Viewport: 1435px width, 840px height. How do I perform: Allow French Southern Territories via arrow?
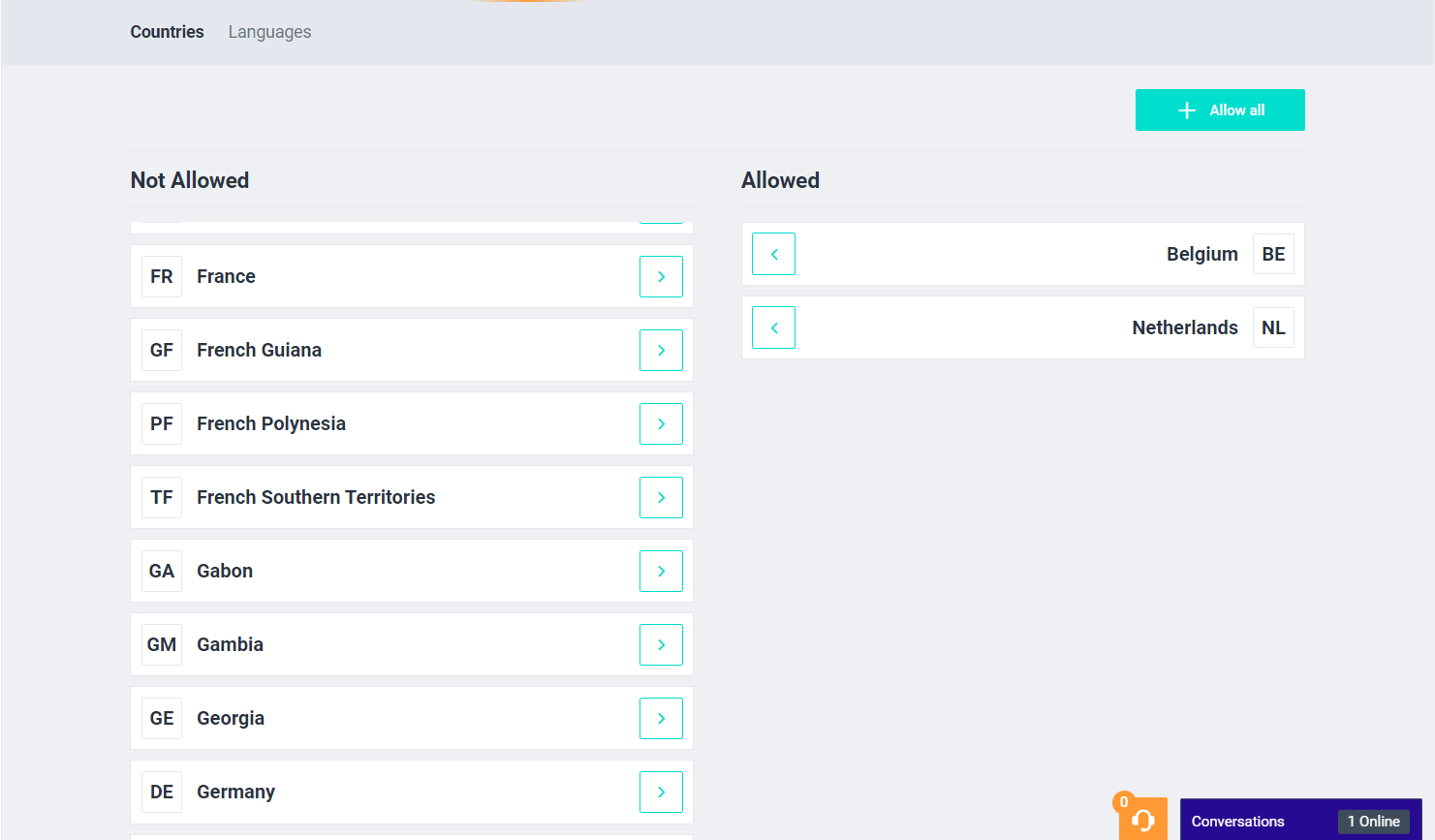point(661,498)
